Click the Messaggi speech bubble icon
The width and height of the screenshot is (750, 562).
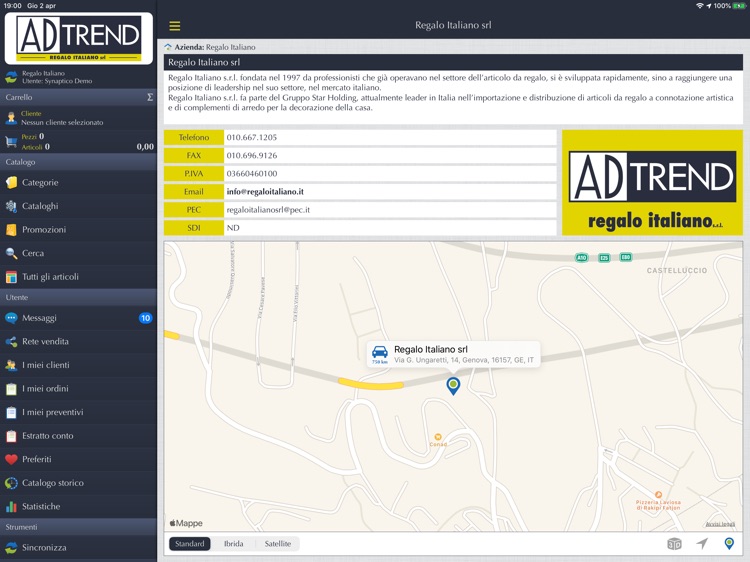coord(11,318)
